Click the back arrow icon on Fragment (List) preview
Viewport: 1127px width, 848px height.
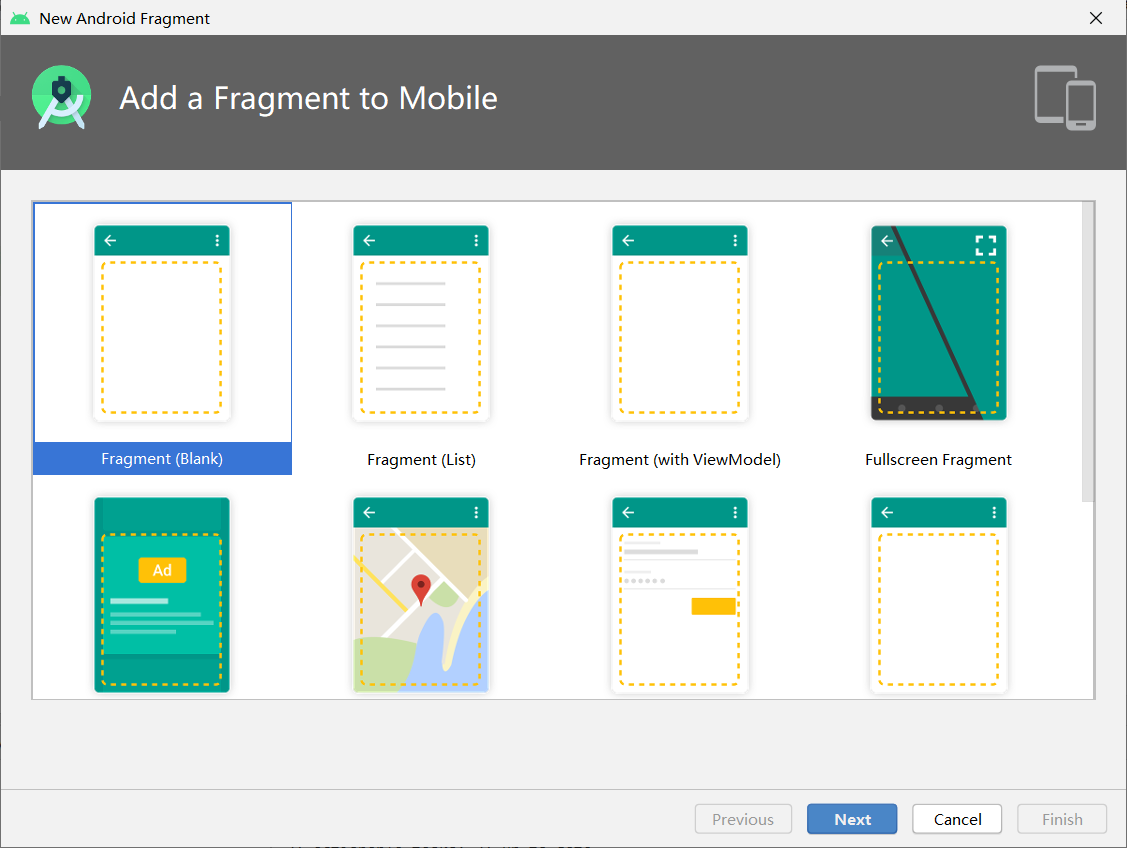[x=368, y=240]
